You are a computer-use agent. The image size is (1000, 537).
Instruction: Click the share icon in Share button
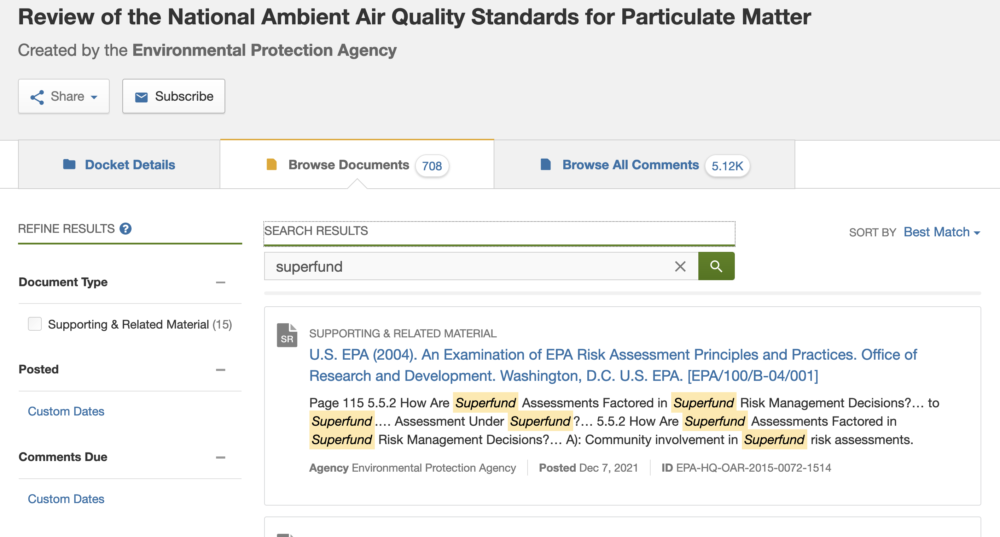click(37, 97)
